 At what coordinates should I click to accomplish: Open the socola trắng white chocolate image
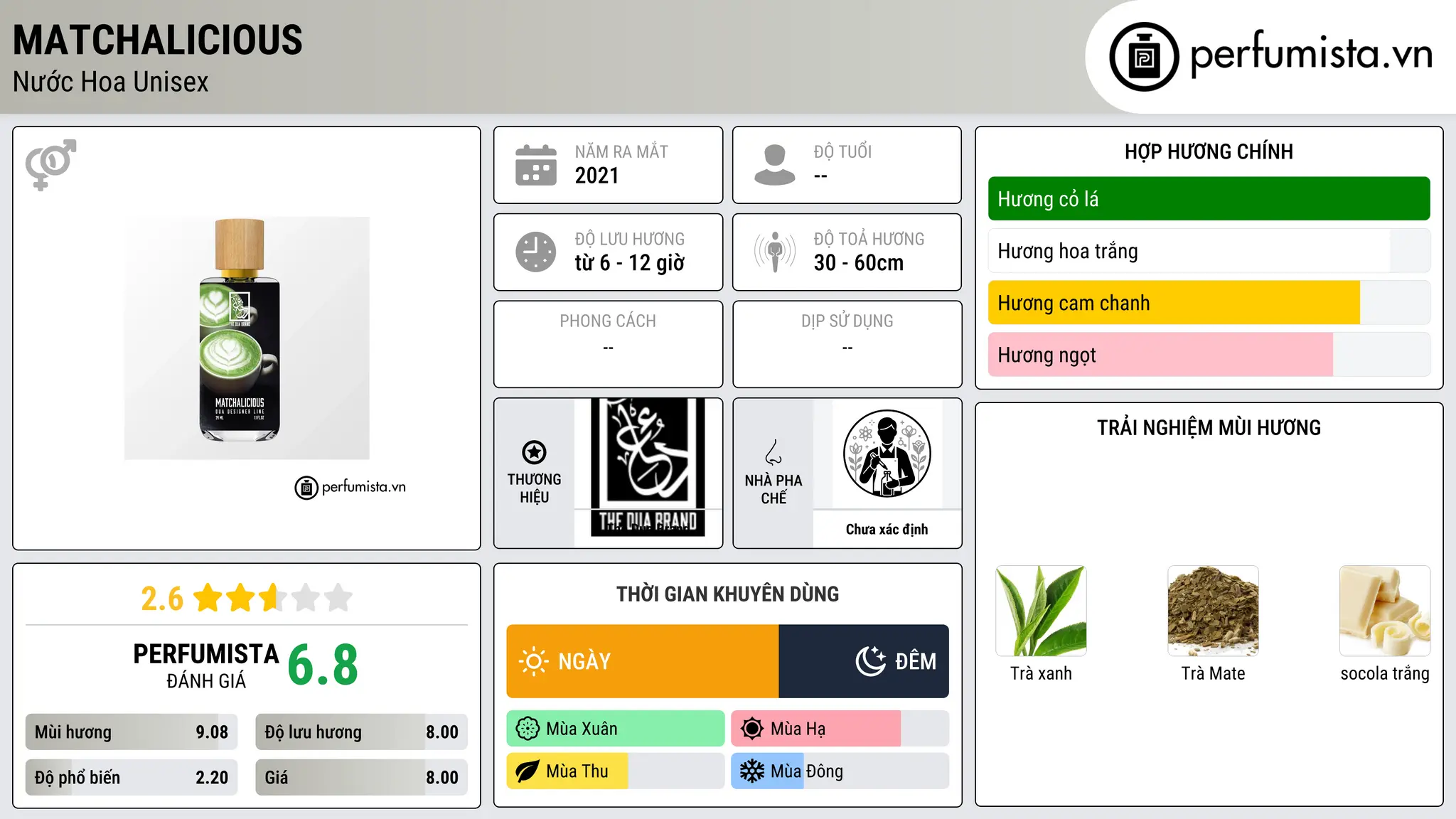(1385, 611)
